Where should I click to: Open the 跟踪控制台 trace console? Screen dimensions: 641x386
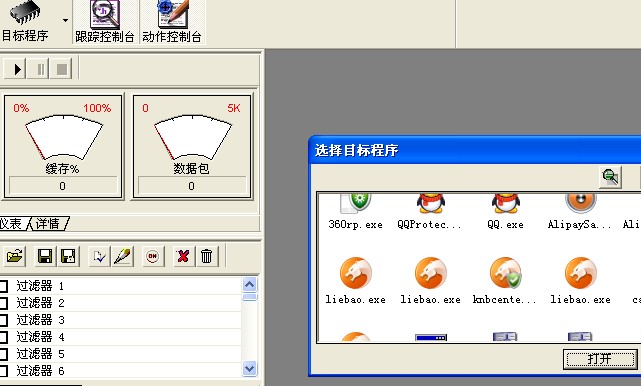105,22
